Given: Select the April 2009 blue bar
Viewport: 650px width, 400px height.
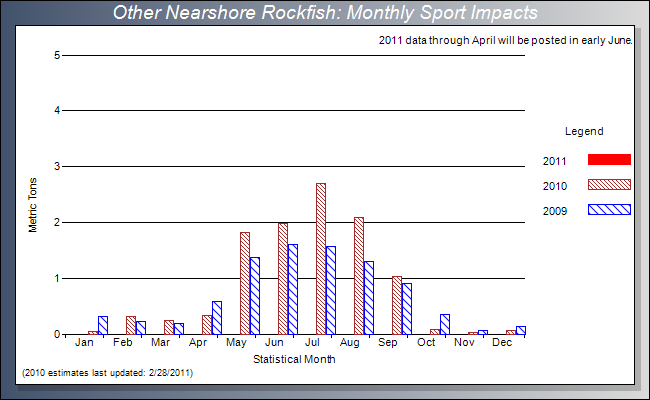Looking at the screenshot, I should [x=217, y=318].
